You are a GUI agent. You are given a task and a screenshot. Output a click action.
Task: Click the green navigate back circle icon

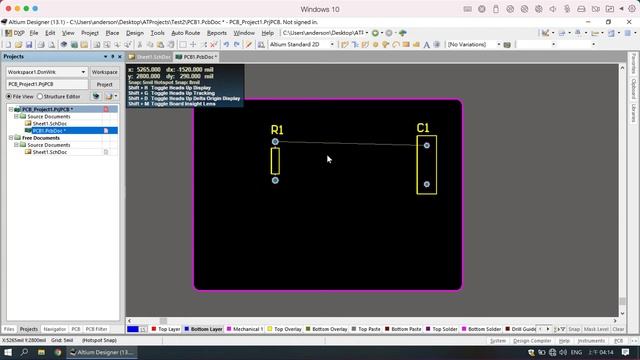pyautogui.click(x=375, y=33)
